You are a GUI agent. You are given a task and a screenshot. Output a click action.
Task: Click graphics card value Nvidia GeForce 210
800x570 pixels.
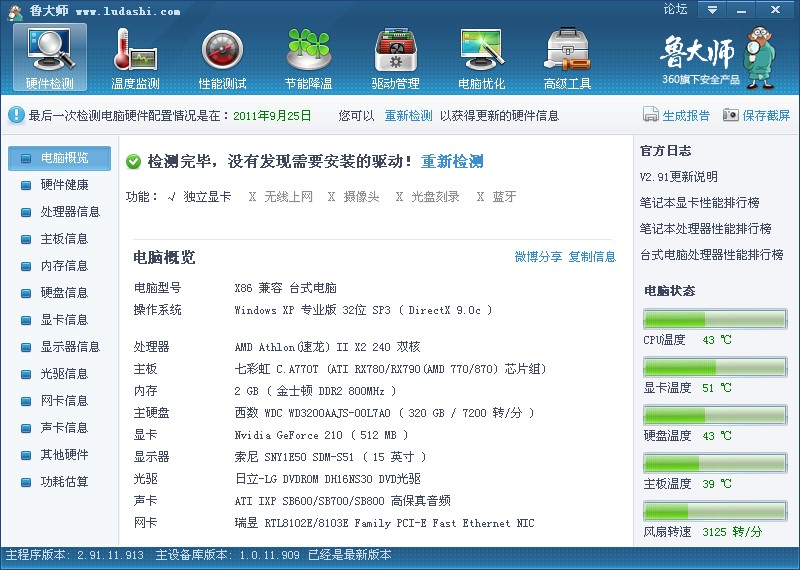click(321, 435)
